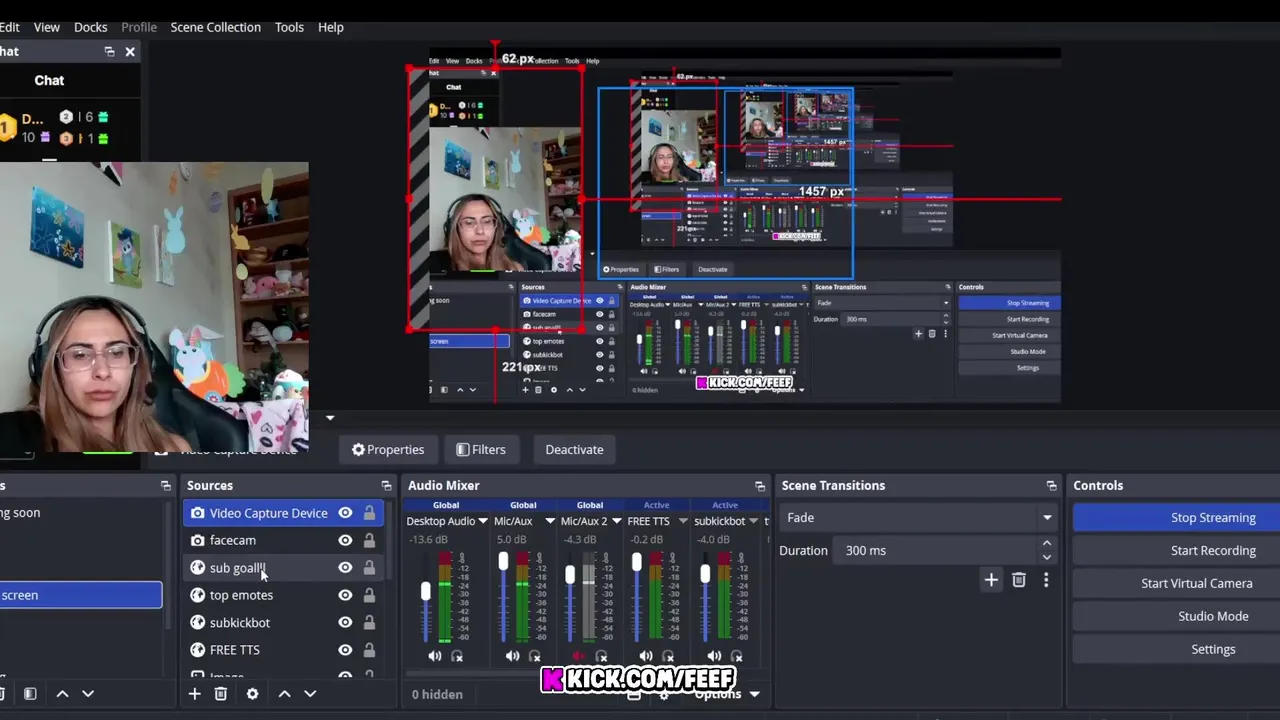The image size is (1280, 720).
Task: Hide the facecam source
Action: pos(345,540)
